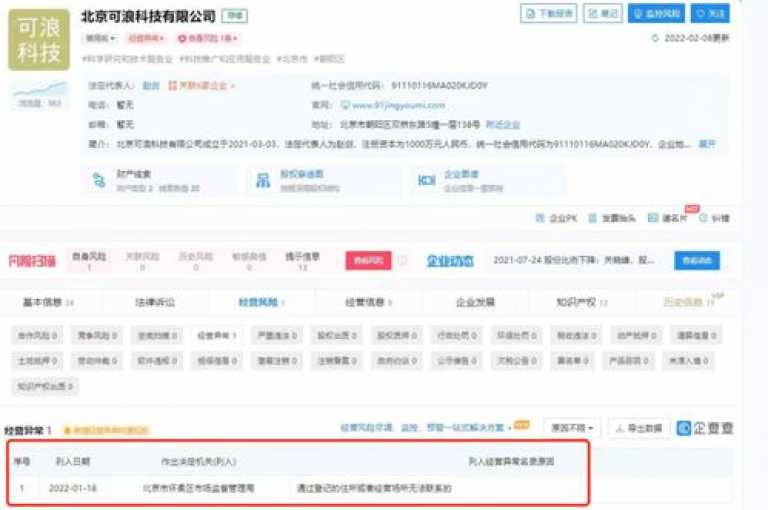Click the 下载报告 download report button
The height and width of the screenshot is (510, 768).
(x=548, y=13)
